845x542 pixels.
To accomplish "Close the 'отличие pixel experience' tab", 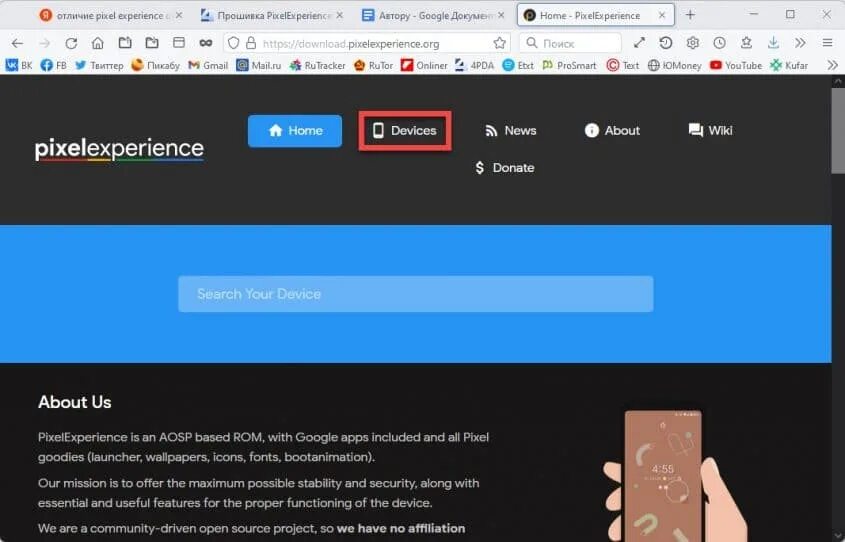I will 178,16.
